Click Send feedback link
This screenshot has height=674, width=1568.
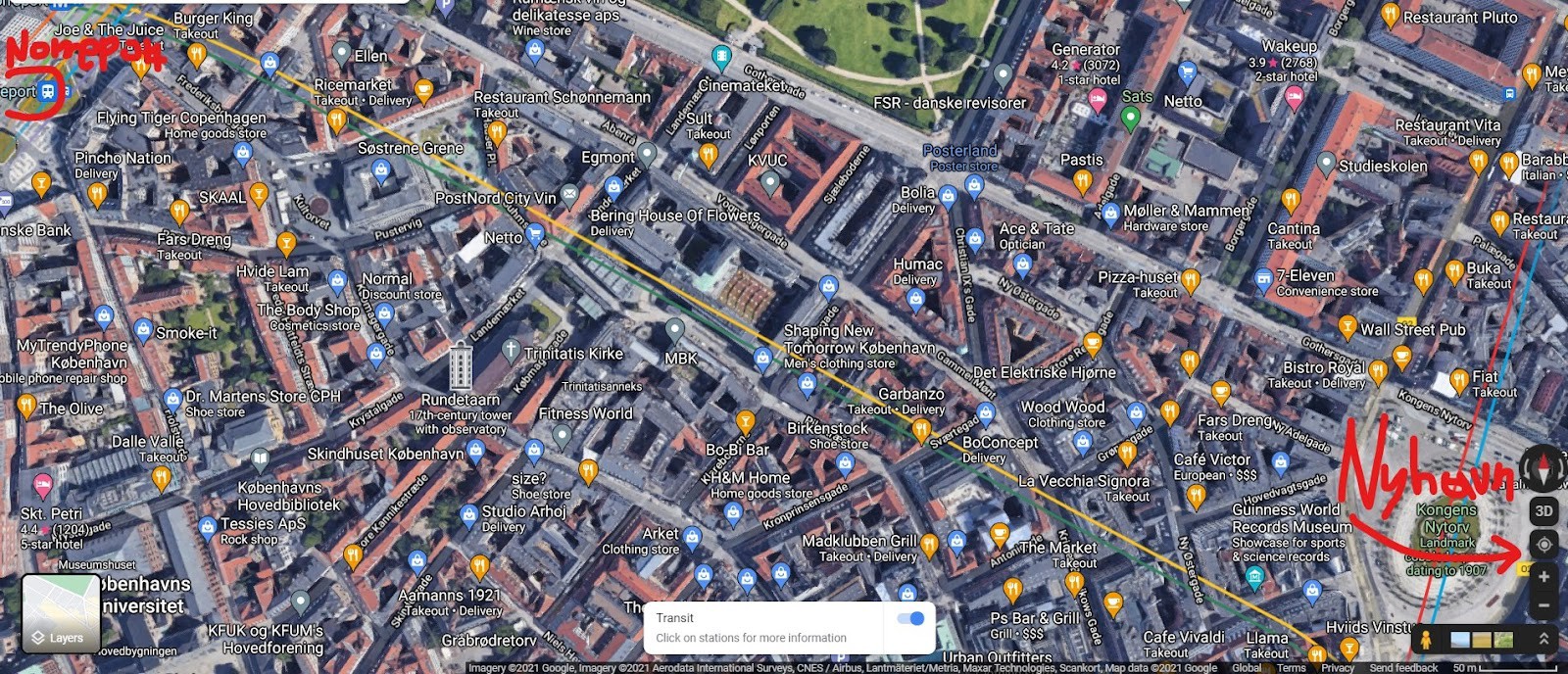coord(1403,668)
